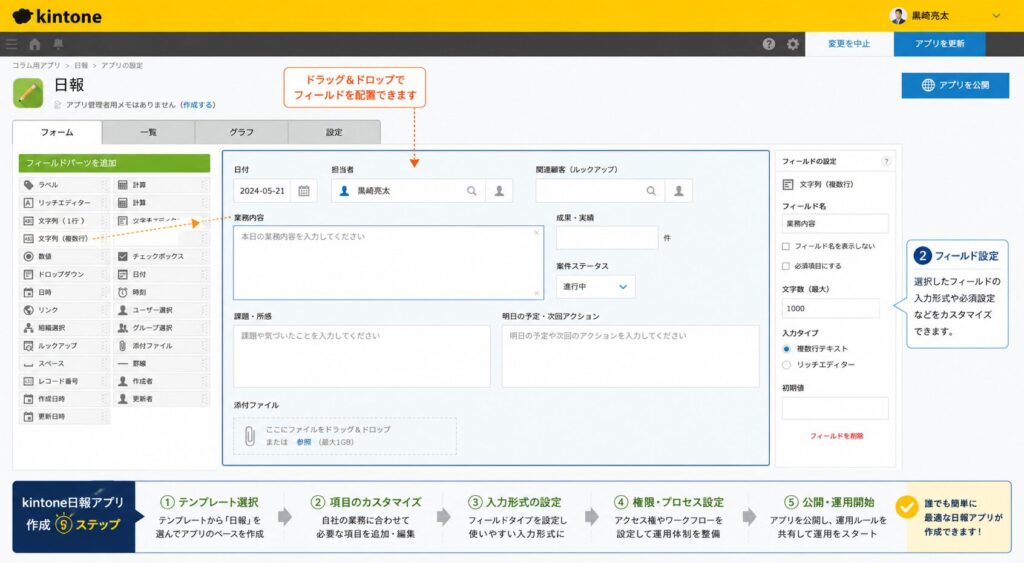Click the user picker icon beside 担当者 field

[x=499, y=191]
